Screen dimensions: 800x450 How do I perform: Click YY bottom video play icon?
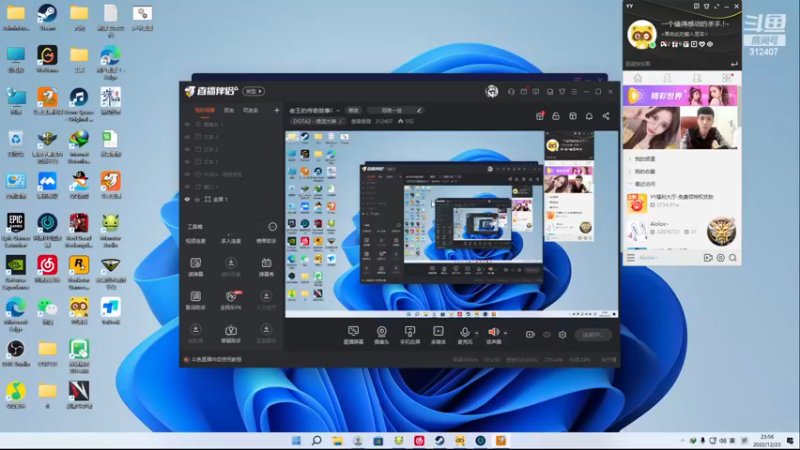tap(708, 258)
